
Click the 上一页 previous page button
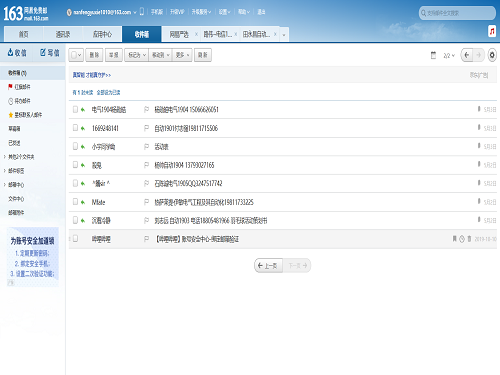click(269, 266)
